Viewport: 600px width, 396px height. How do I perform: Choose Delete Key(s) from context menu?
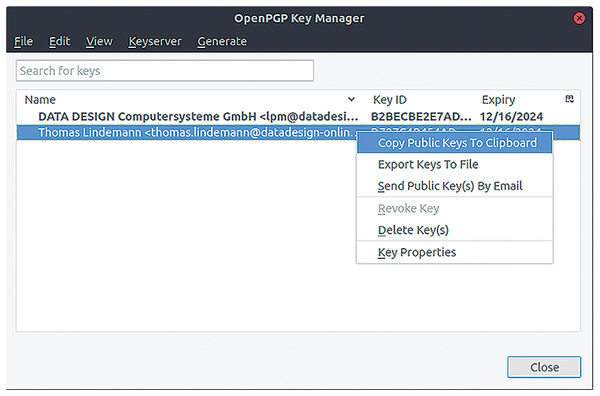tap(455, 230)
